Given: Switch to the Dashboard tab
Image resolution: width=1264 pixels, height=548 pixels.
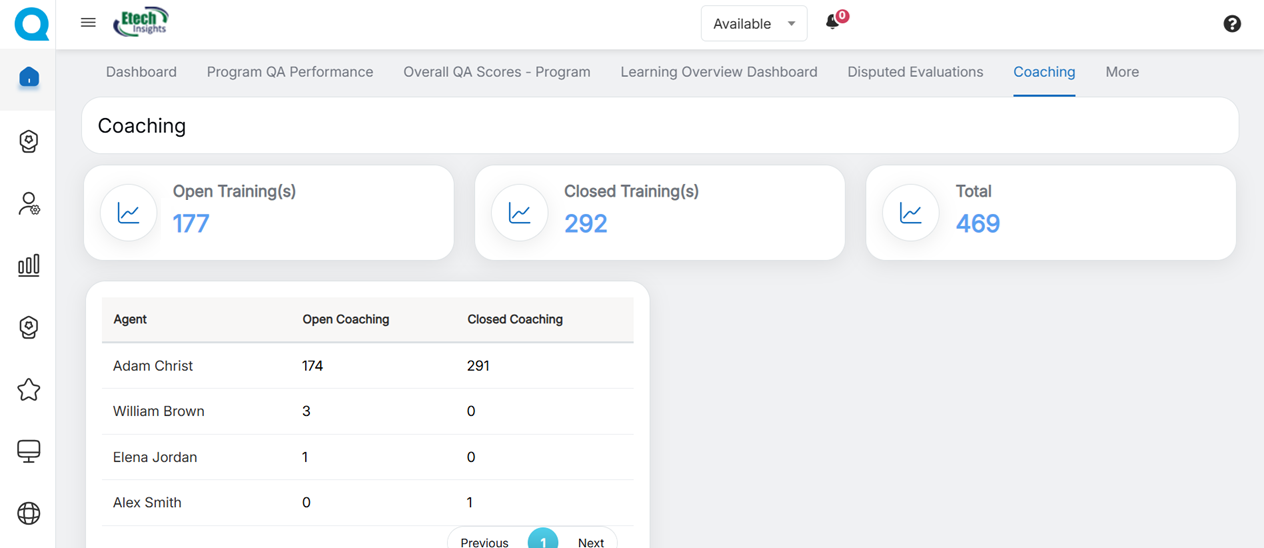Looking at the screenshot, I should [141, 72].
